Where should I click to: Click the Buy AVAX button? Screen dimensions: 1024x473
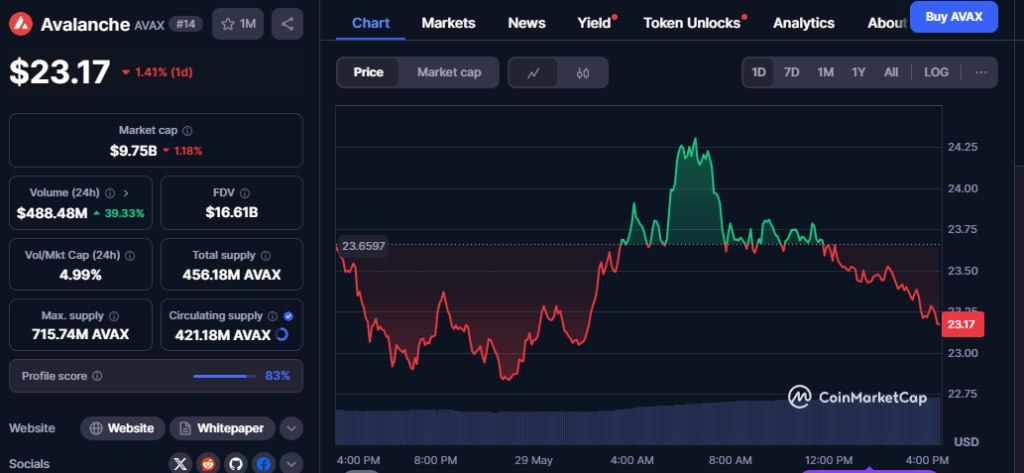(954, 17)
